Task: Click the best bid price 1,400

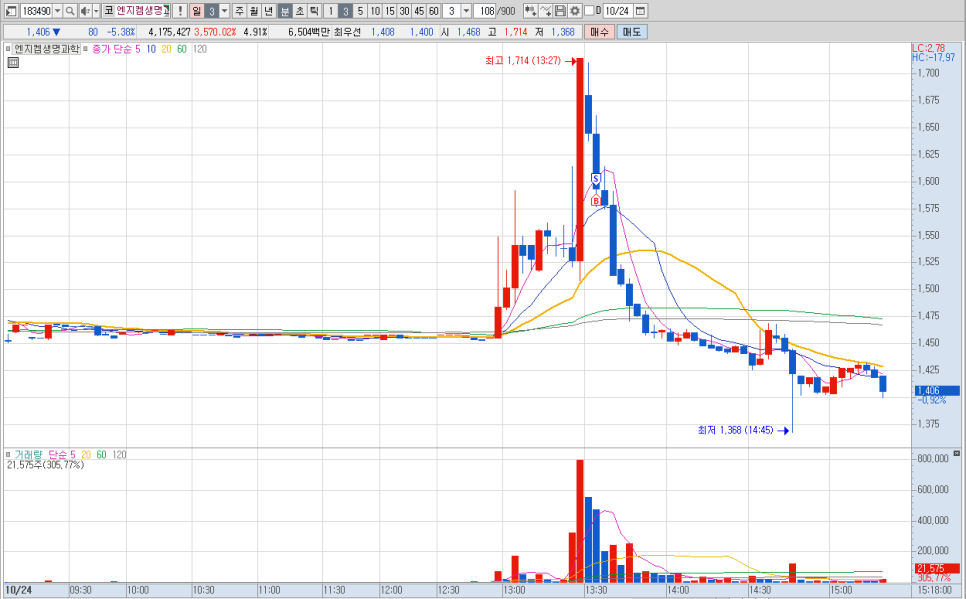Action: (421, 32)
